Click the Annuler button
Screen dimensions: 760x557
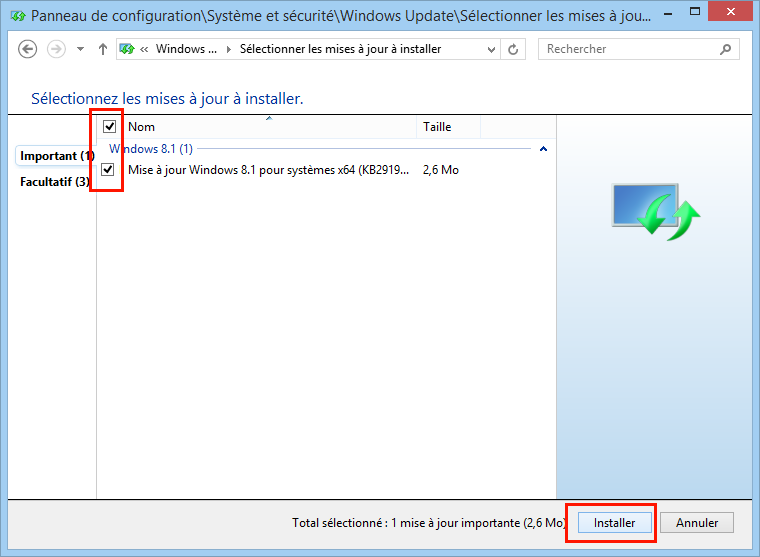click(697, 523)
